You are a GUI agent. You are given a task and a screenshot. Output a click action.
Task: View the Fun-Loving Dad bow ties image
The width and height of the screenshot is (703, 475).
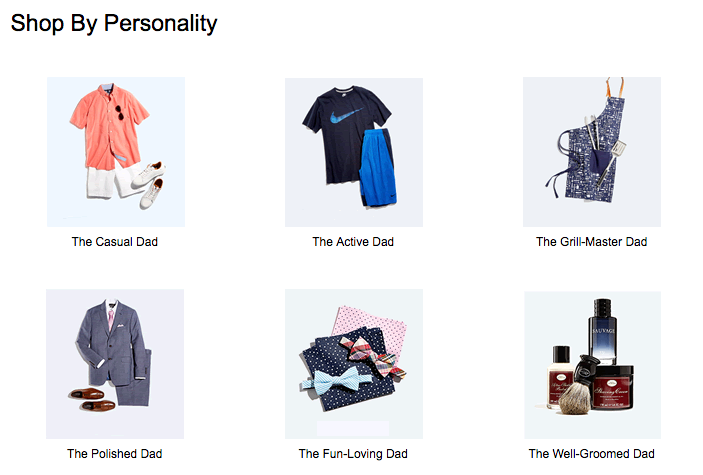354,364
